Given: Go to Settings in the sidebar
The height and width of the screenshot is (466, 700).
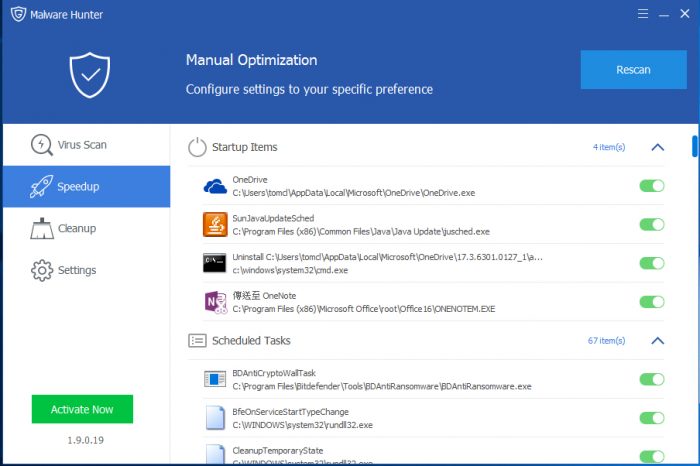Looking at the screenshot, I should [x=77, y=270].
